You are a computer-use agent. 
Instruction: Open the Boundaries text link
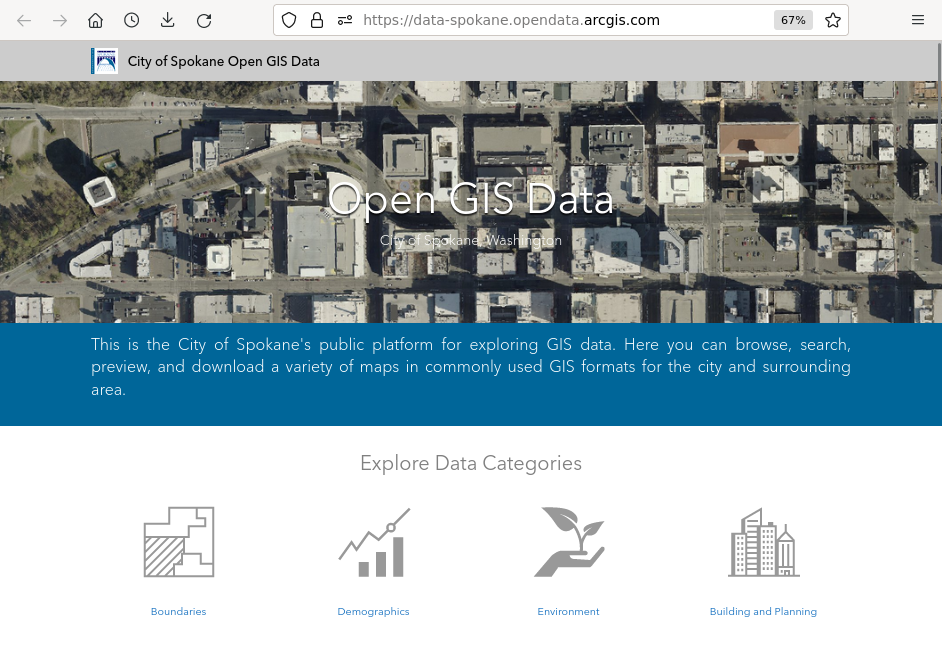(x=179, y=612)
